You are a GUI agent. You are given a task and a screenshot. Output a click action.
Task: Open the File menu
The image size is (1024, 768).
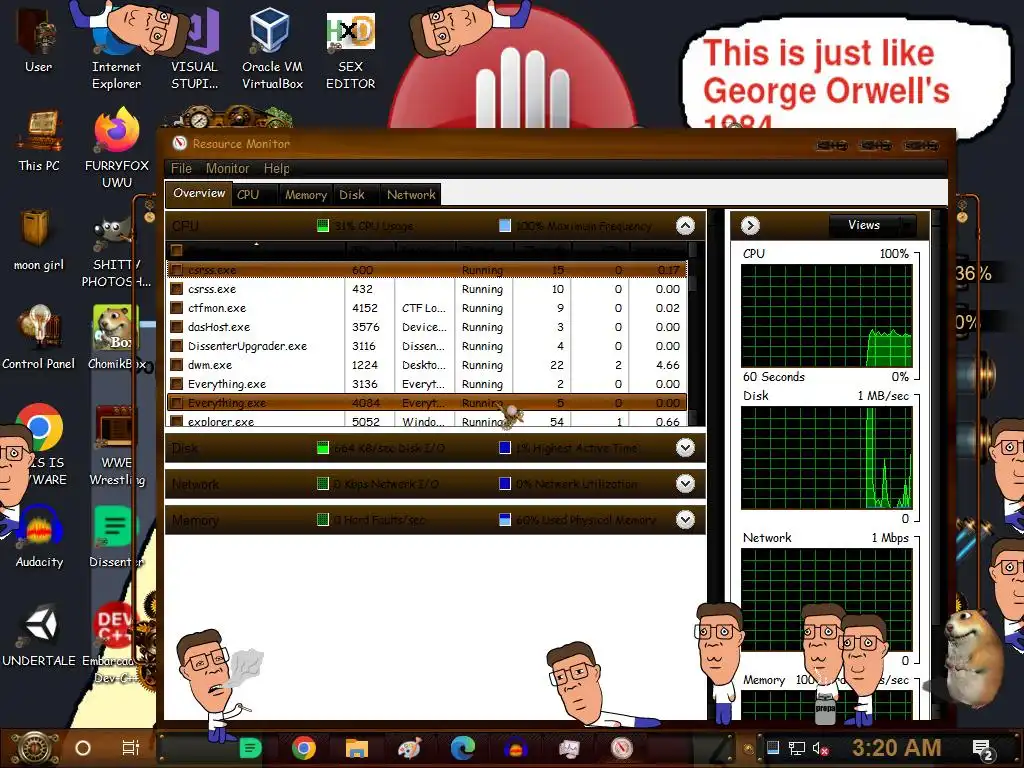pos(182,168)
